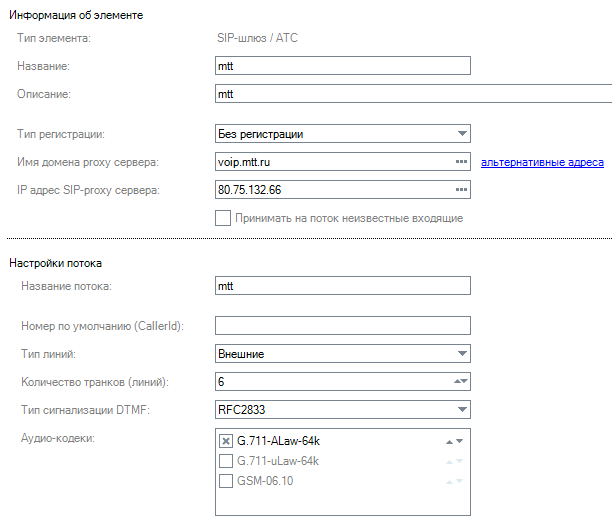Click ellipsis icon in SIP-proxy IP field
Screen dimensions: 612x526
[461, 189]
